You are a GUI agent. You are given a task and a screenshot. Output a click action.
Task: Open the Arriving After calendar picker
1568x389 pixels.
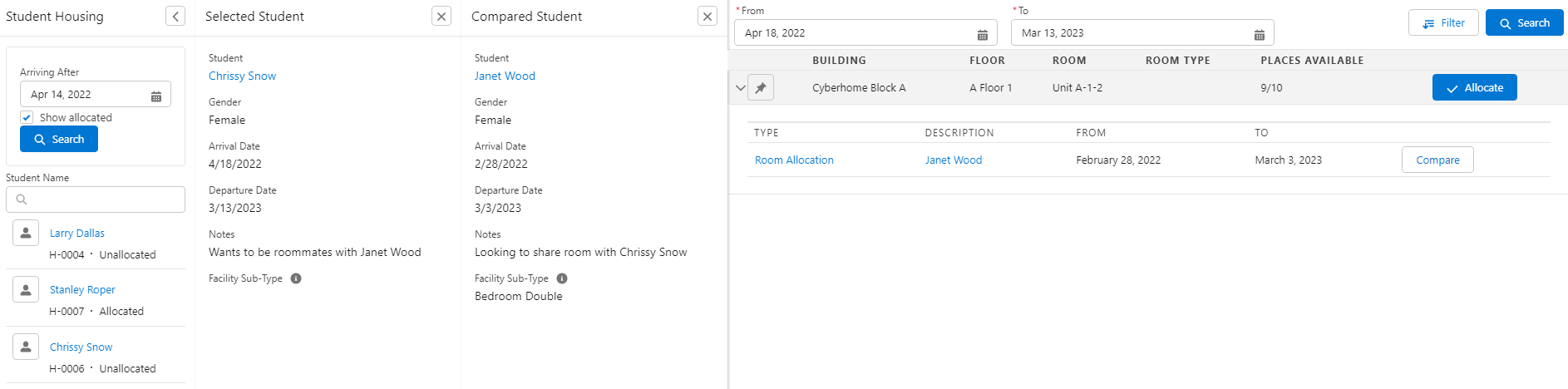tap(156, 96)
